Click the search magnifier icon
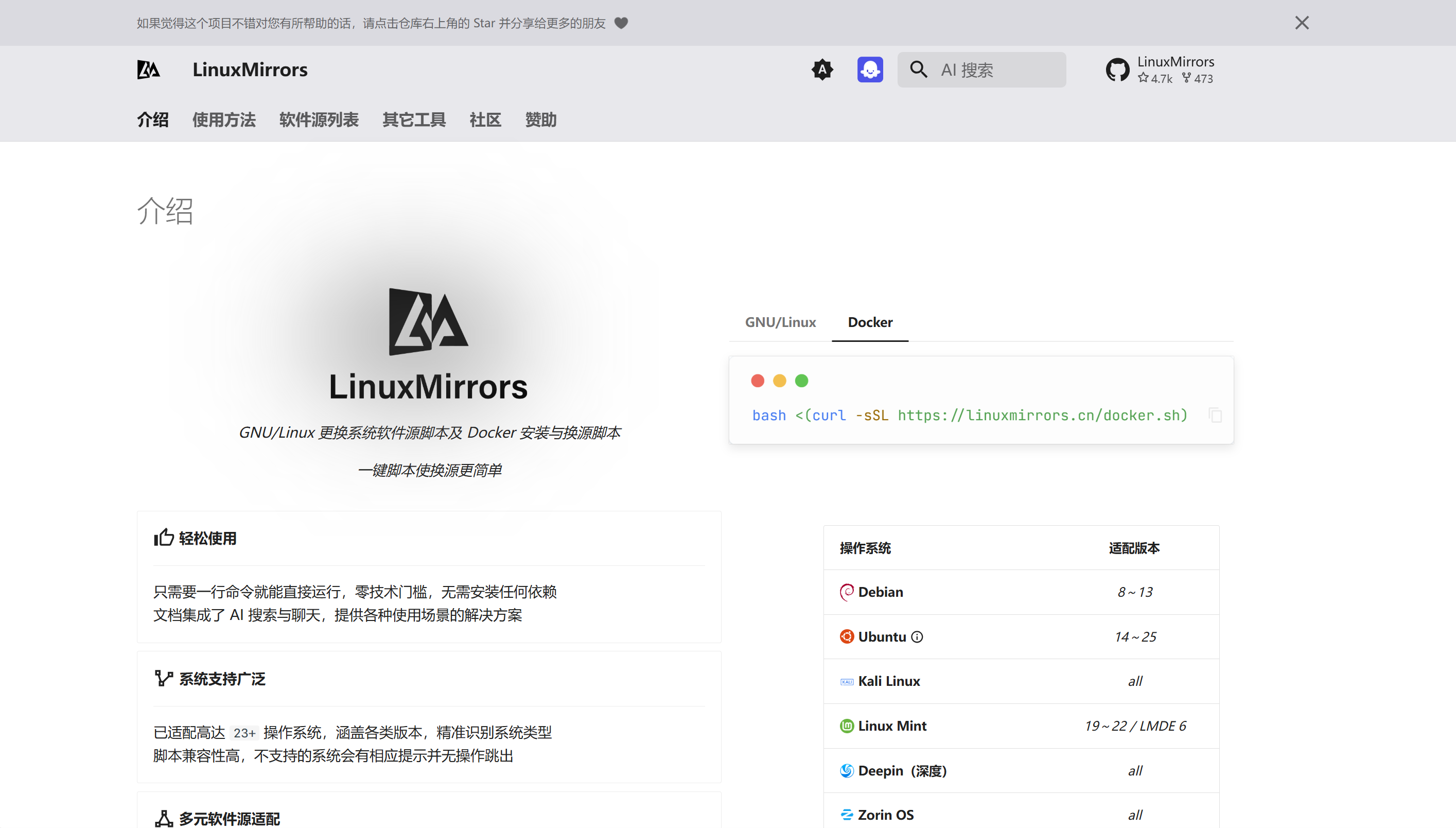Screen dimensions: 1456x828 [918, 70]
